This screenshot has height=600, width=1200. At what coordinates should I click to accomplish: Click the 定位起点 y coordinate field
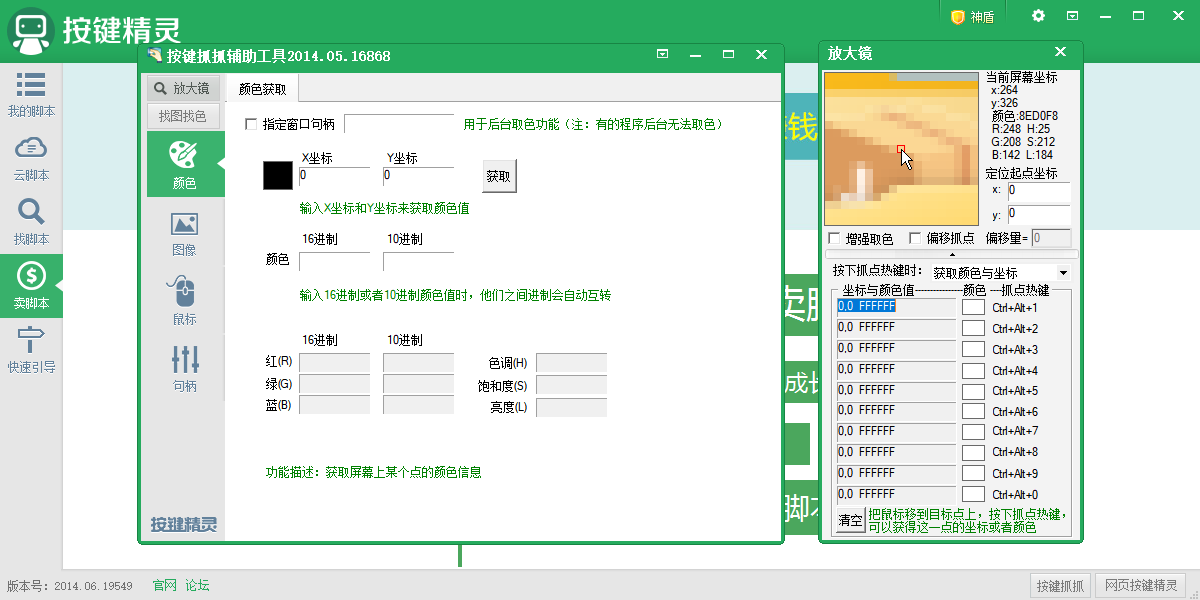point(1039,215)
